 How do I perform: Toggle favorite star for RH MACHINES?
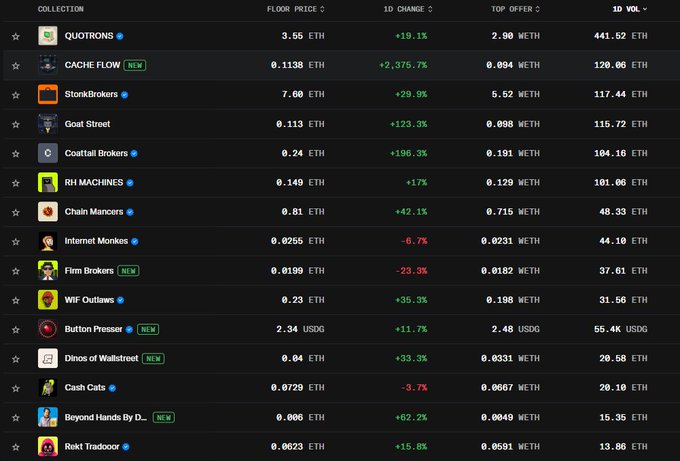pos(16,183)
